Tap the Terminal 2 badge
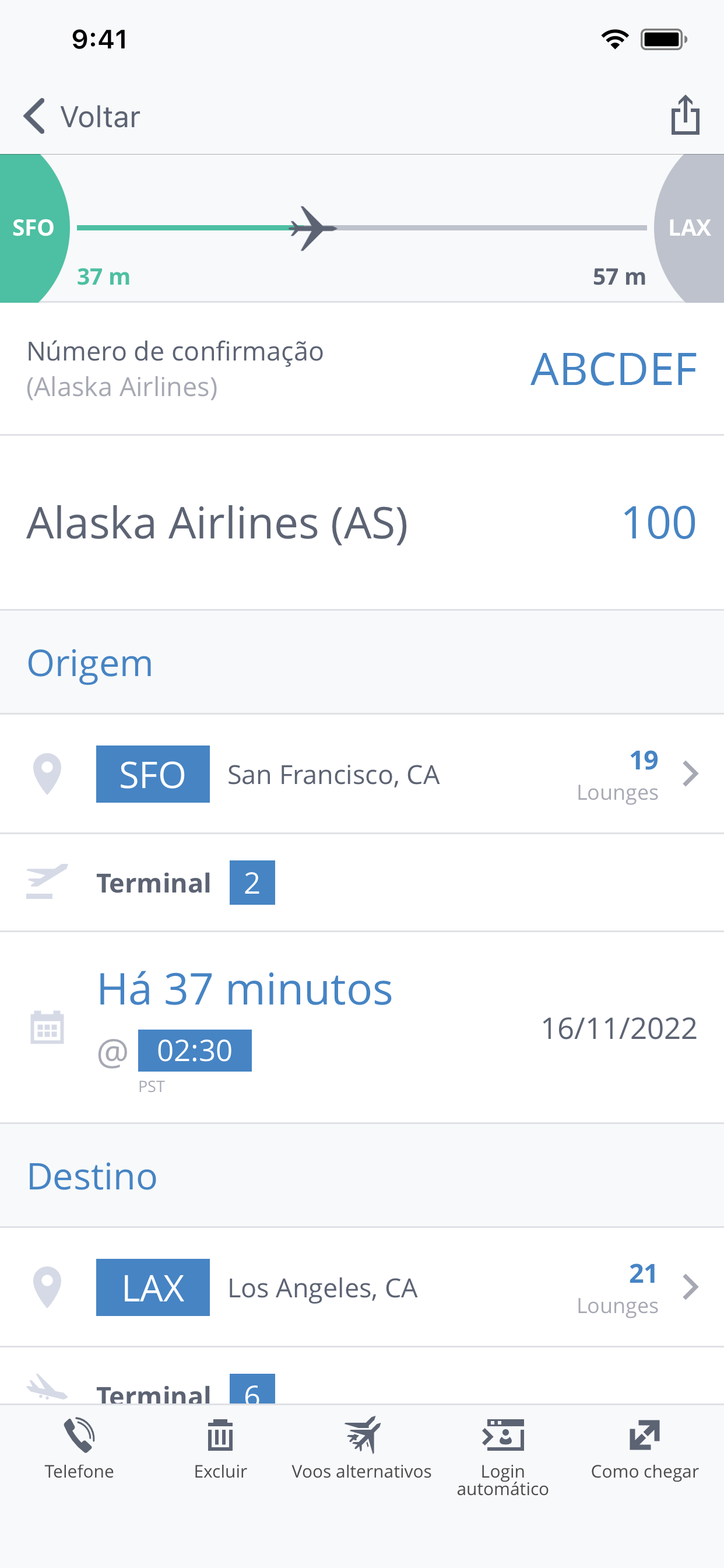 [252, 882]
